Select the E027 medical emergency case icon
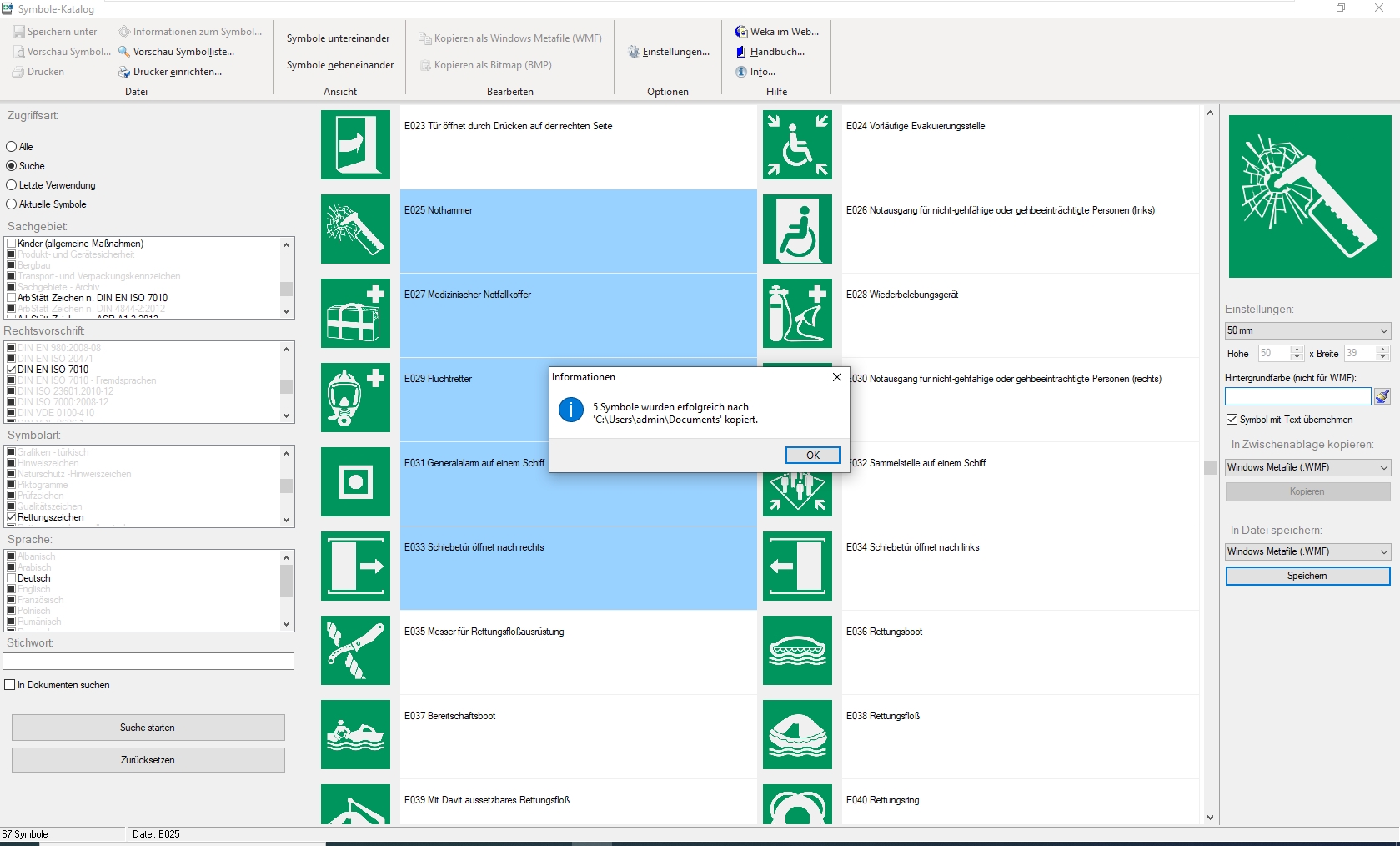1400x846 pixels. (355, 313)
